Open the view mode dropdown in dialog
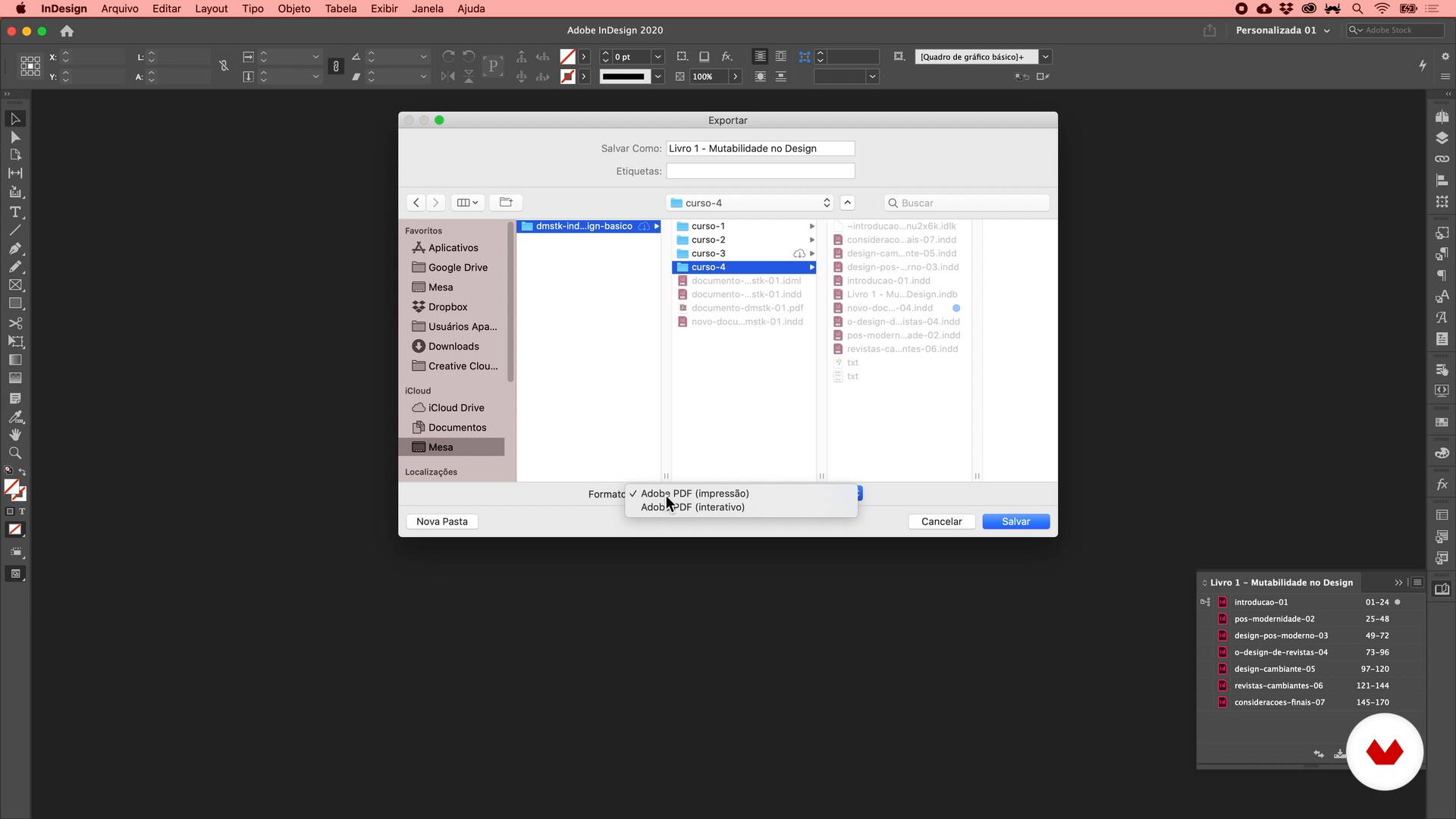 (467, 202)
